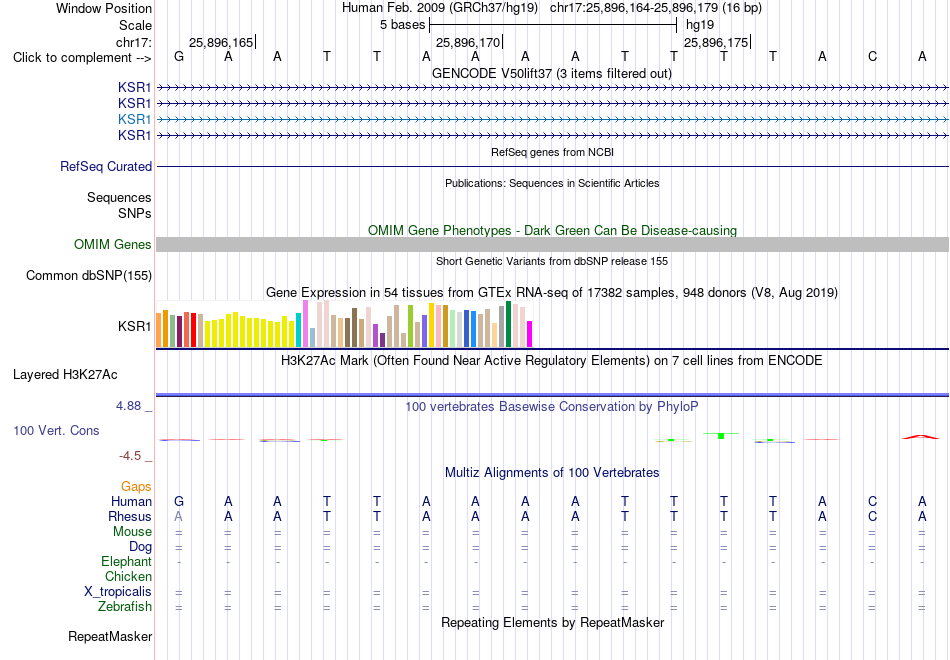Screen dimensions: 950x660
Task: Click the position label 25,896,165
Action: pos(221,42)
